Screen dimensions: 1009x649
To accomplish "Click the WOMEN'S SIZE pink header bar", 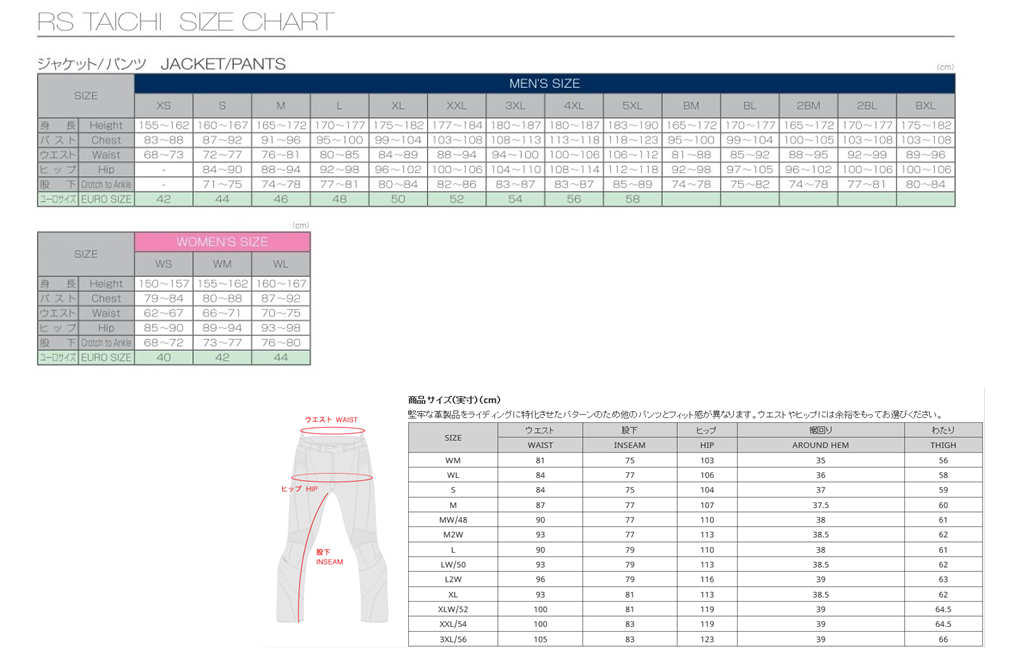I will pos(222,242).
